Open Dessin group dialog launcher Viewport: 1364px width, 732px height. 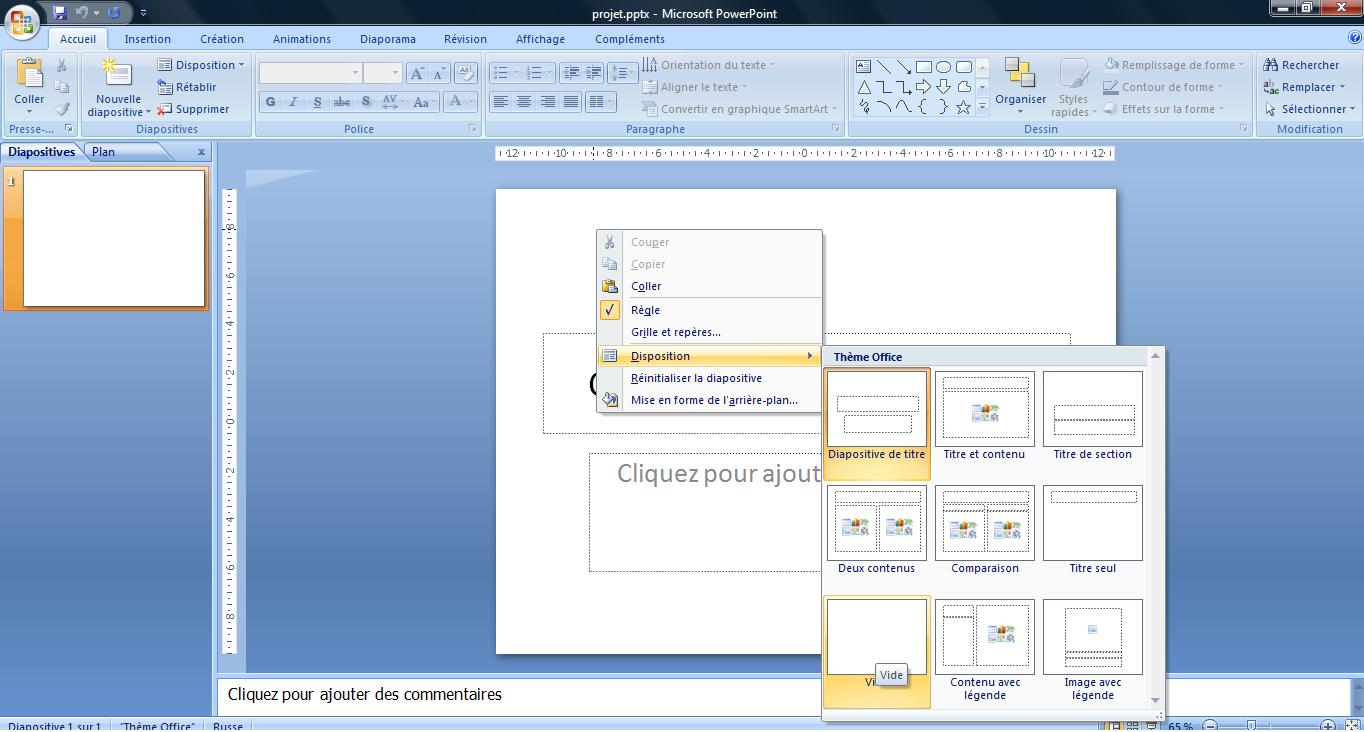(x=1244, y=129)
